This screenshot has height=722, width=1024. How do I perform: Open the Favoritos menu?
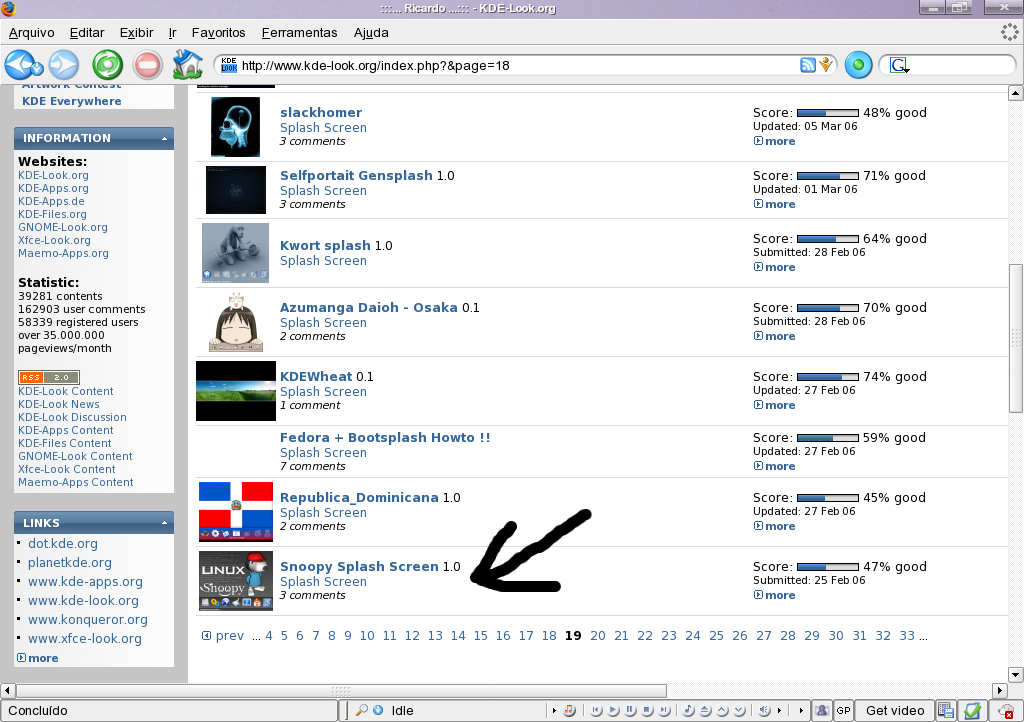coord(218,33)
